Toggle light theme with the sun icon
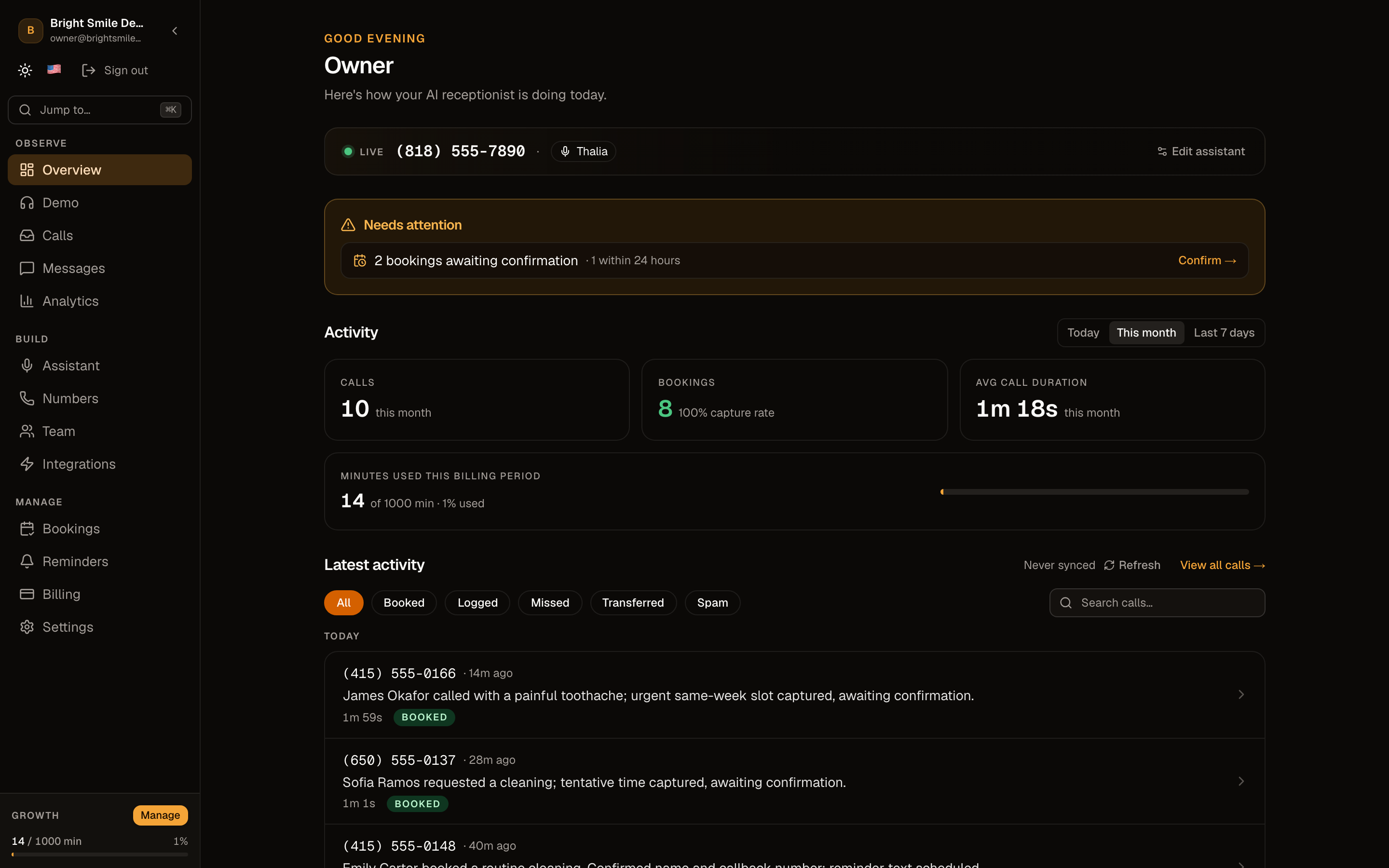Image resolution: width=1389 pixels, height=868 pixels. coord(25,70)
